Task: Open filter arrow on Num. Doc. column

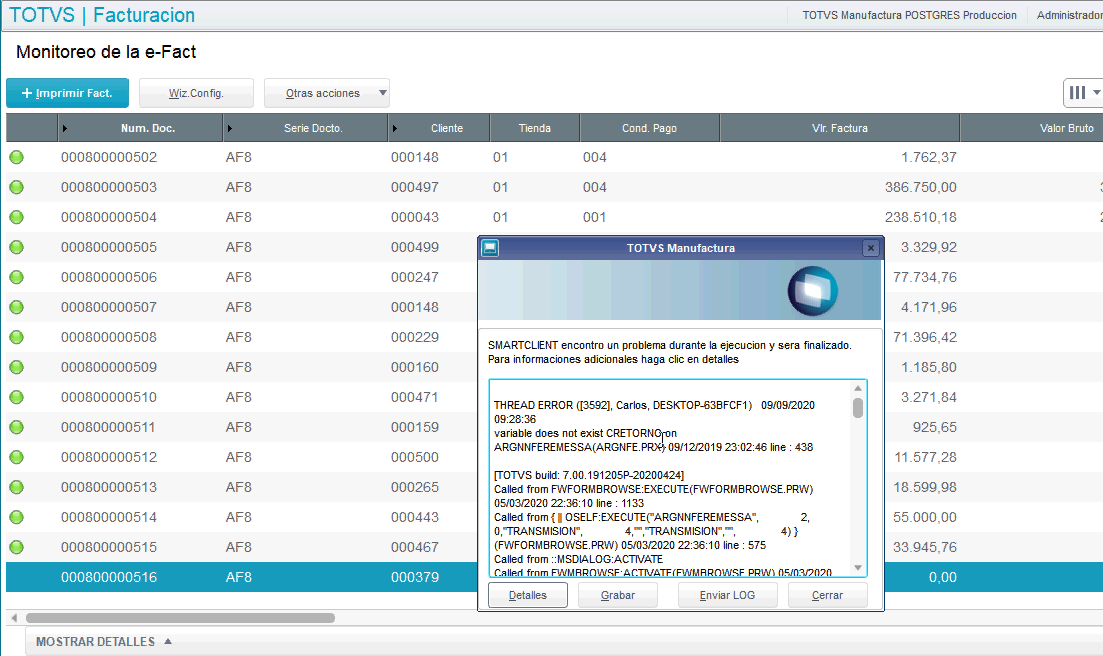Action: click(x=65, y=128)
